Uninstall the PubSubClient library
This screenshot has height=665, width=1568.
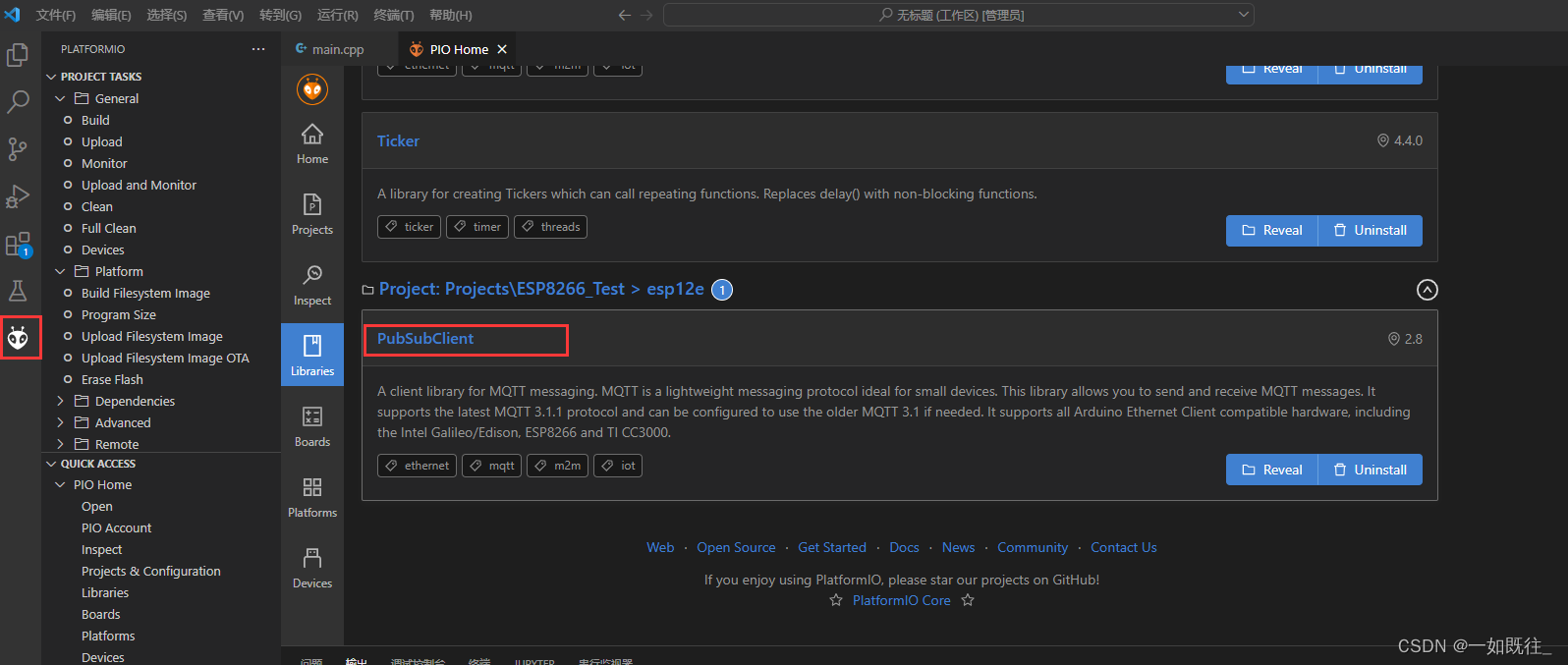tap(1371, 470)
